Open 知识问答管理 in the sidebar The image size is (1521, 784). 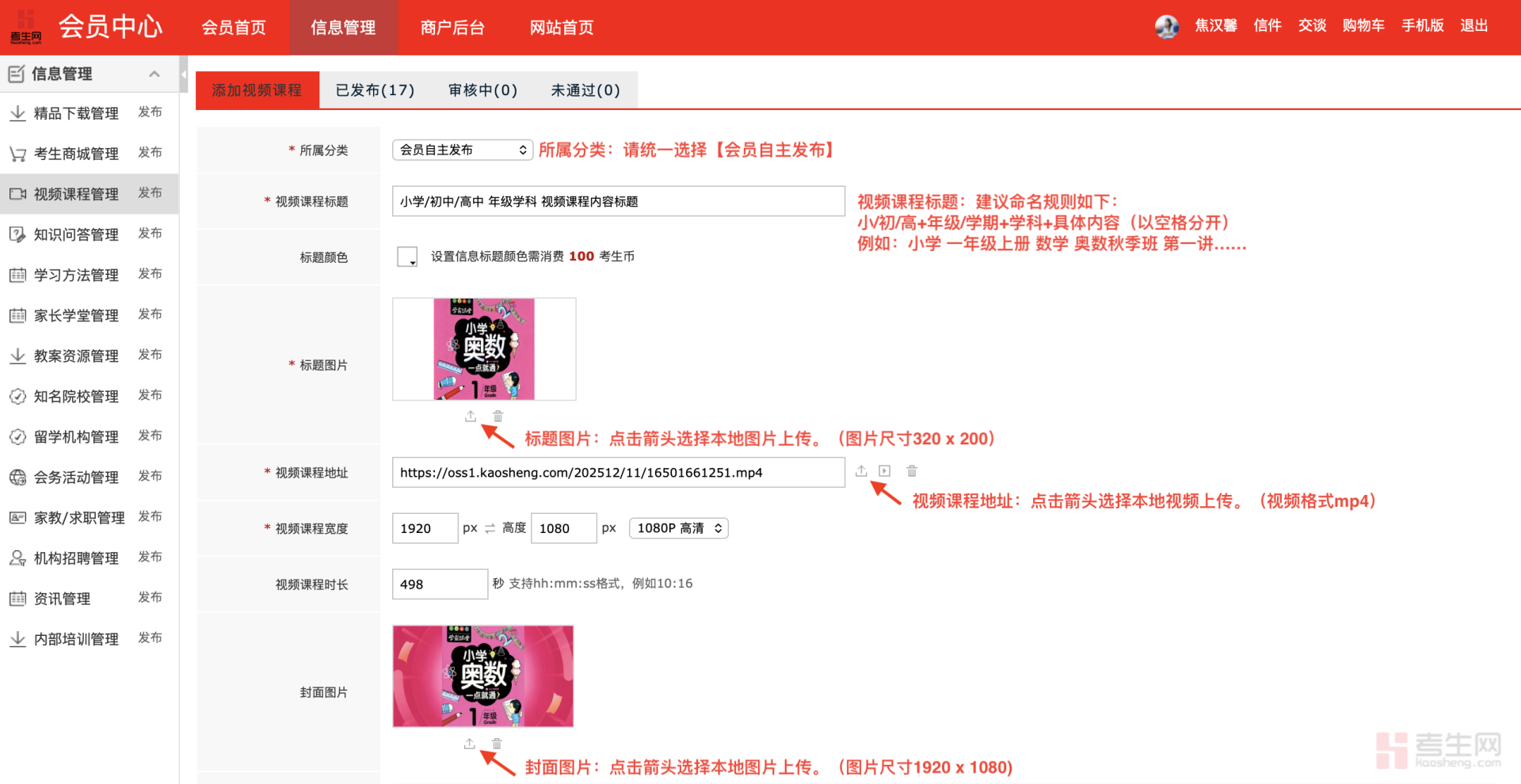coord(76,234)
